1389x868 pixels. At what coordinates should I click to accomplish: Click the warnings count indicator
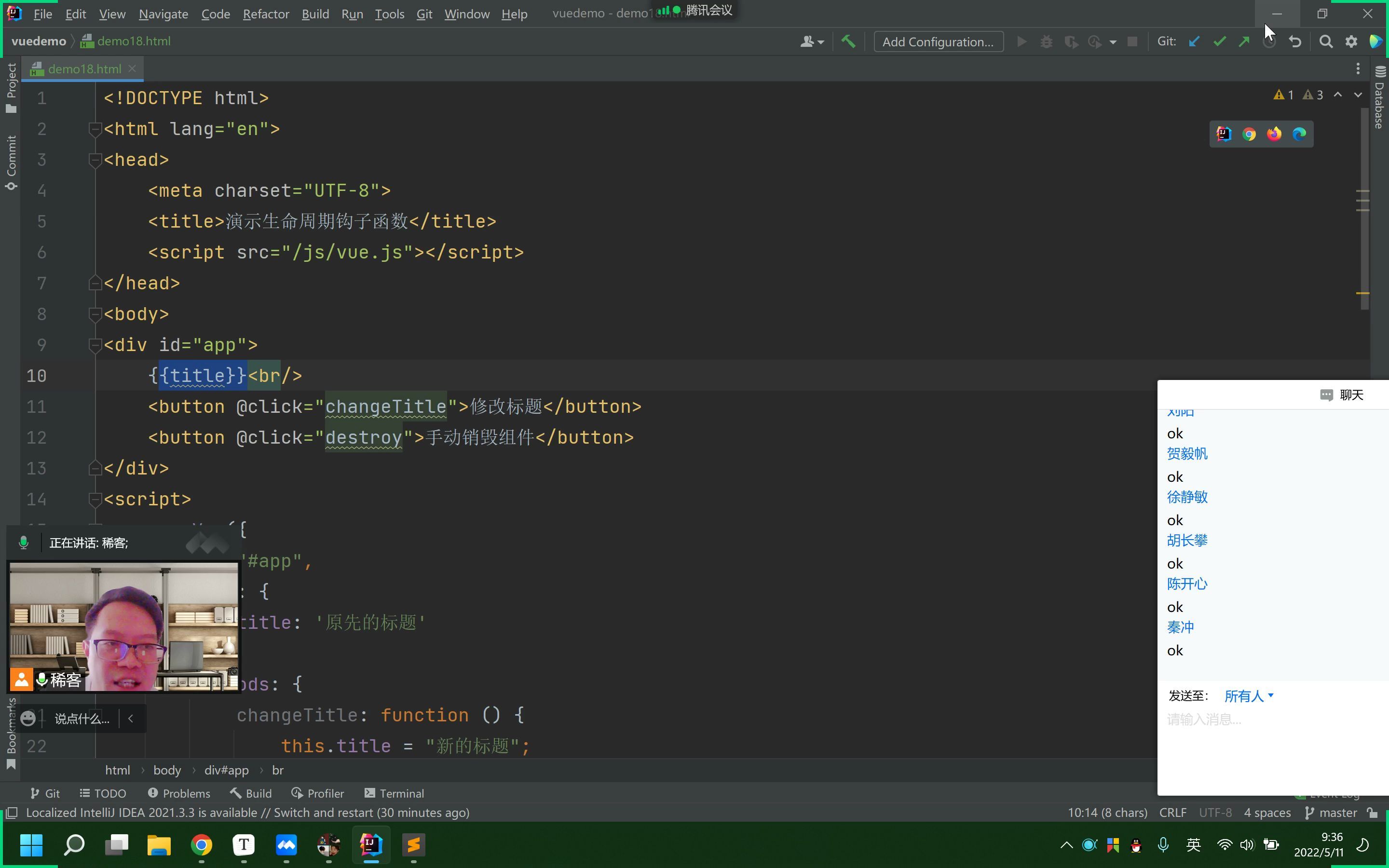click(1298, 95)
